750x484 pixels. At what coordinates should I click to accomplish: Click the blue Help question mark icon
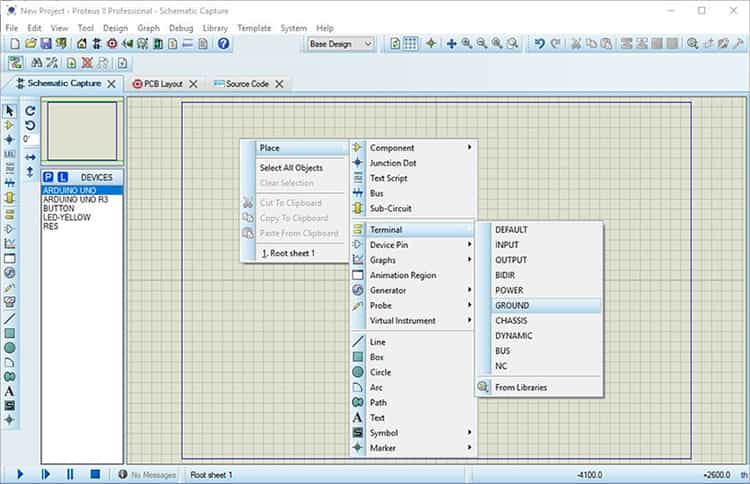click(x=223, y=44)
